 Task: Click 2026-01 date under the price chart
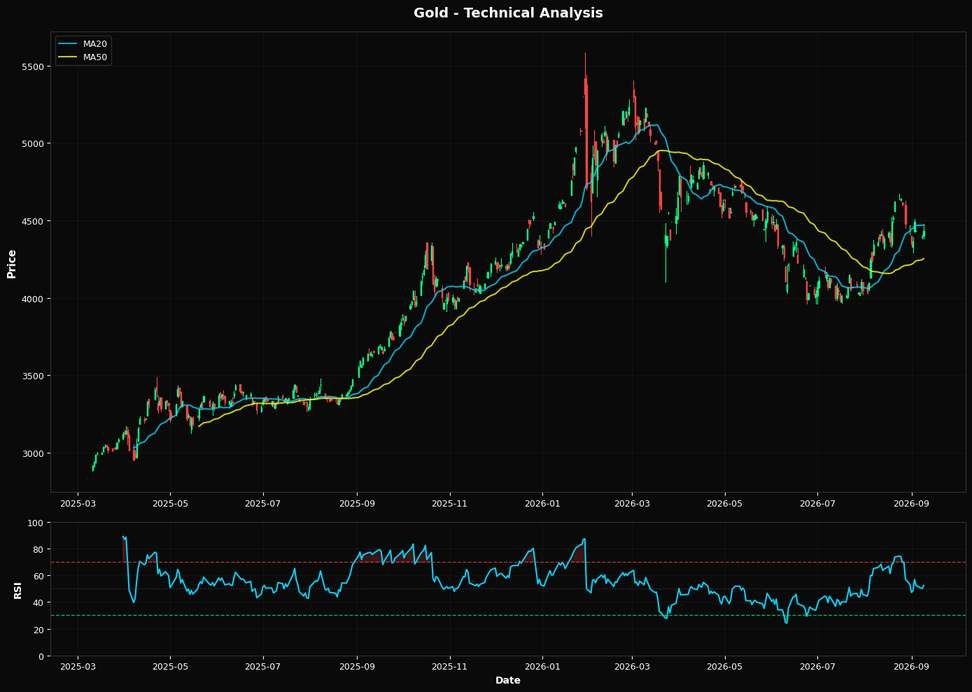542,505
